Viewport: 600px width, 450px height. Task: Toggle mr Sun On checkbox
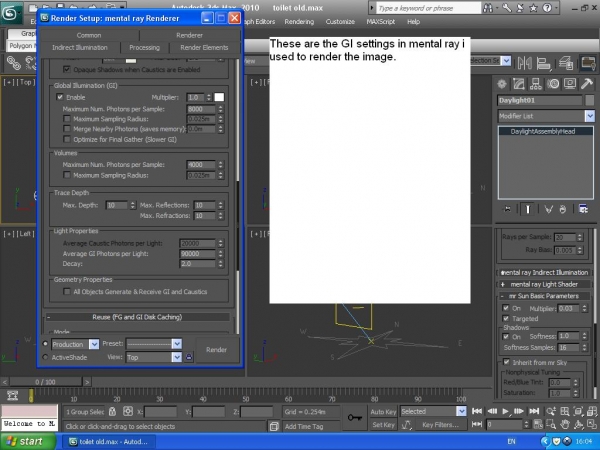point(506,308)
